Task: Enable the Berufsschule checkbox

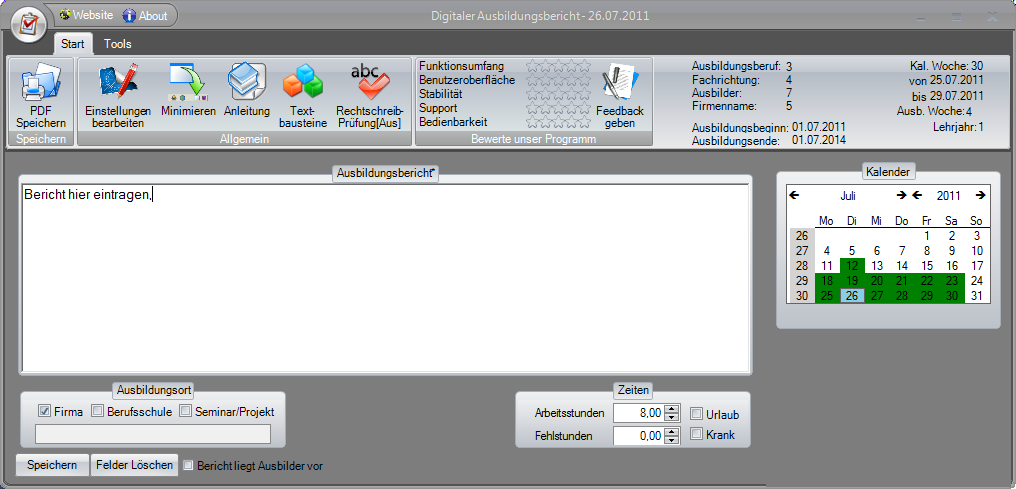Action: click(97, 411)
